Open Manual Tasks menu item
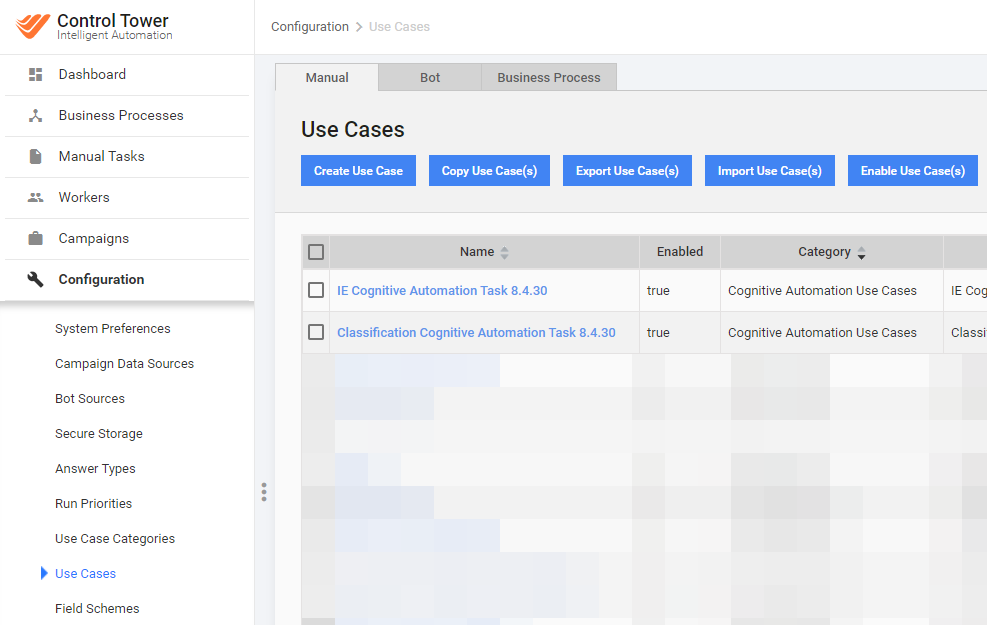 click(x=101, y=156)
